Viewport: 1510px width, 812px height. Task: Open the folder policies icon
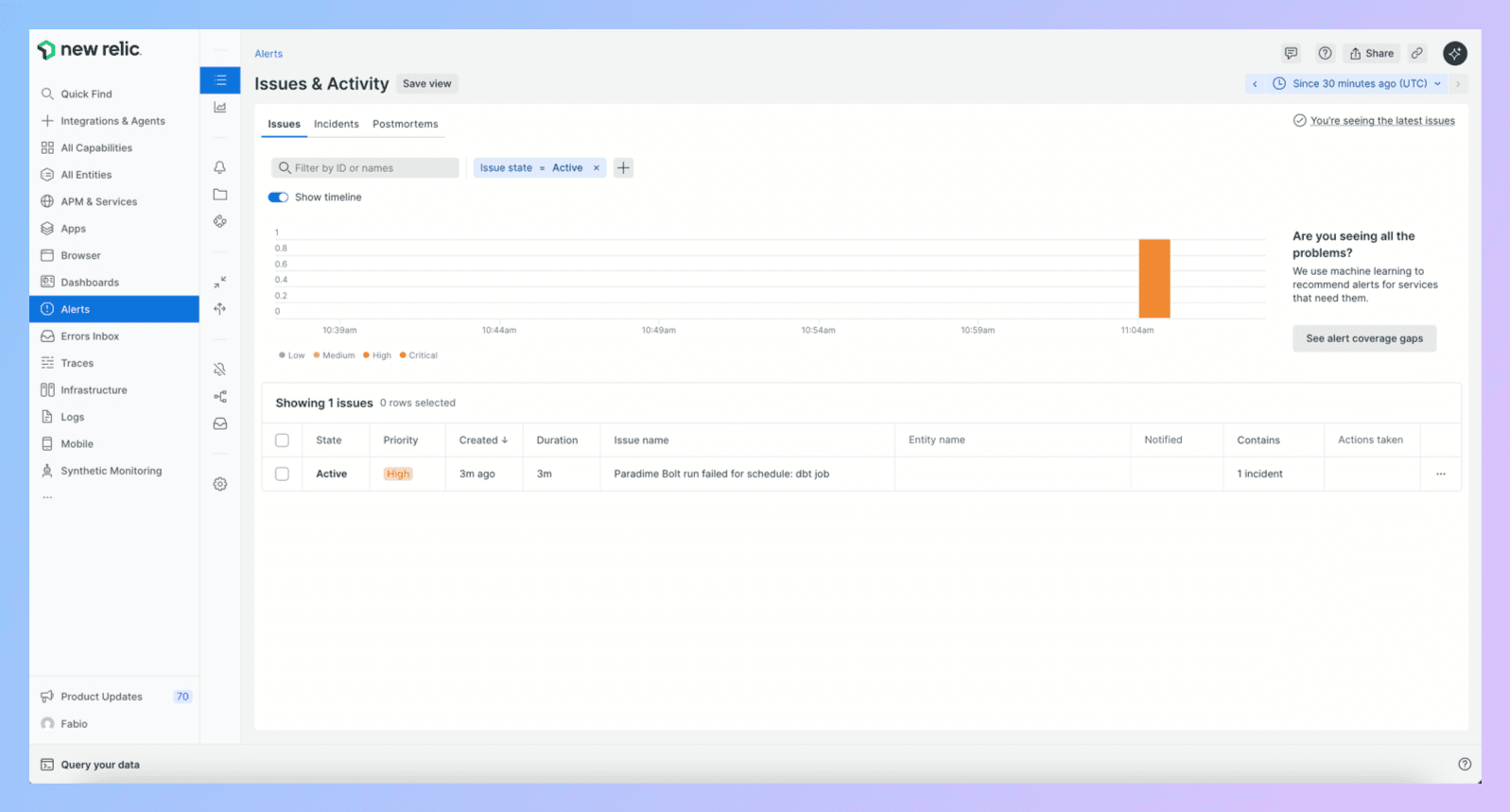pos(220,195)
